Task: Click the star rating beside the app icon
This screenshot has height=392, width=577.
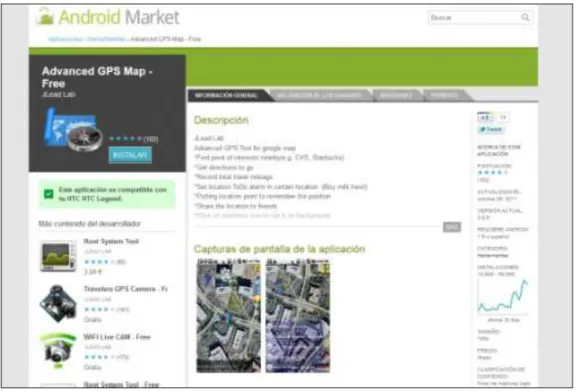Action: pos(125,139)
